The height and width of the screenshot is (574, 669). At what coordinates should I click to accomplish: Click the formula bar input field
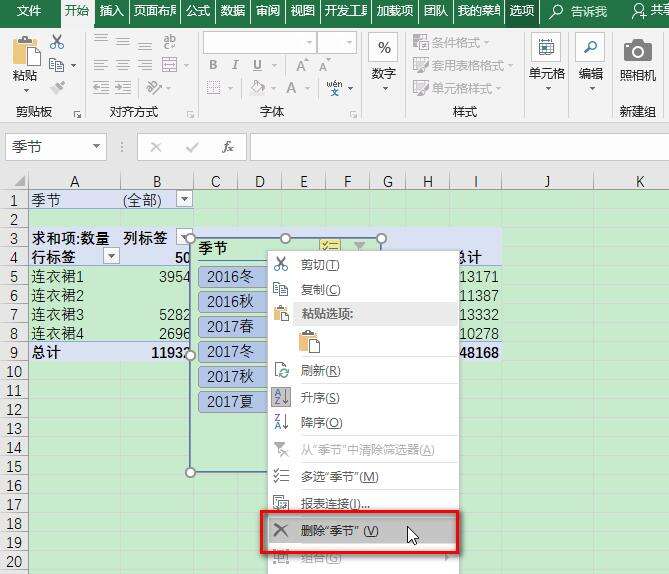[x=460, y=147]
